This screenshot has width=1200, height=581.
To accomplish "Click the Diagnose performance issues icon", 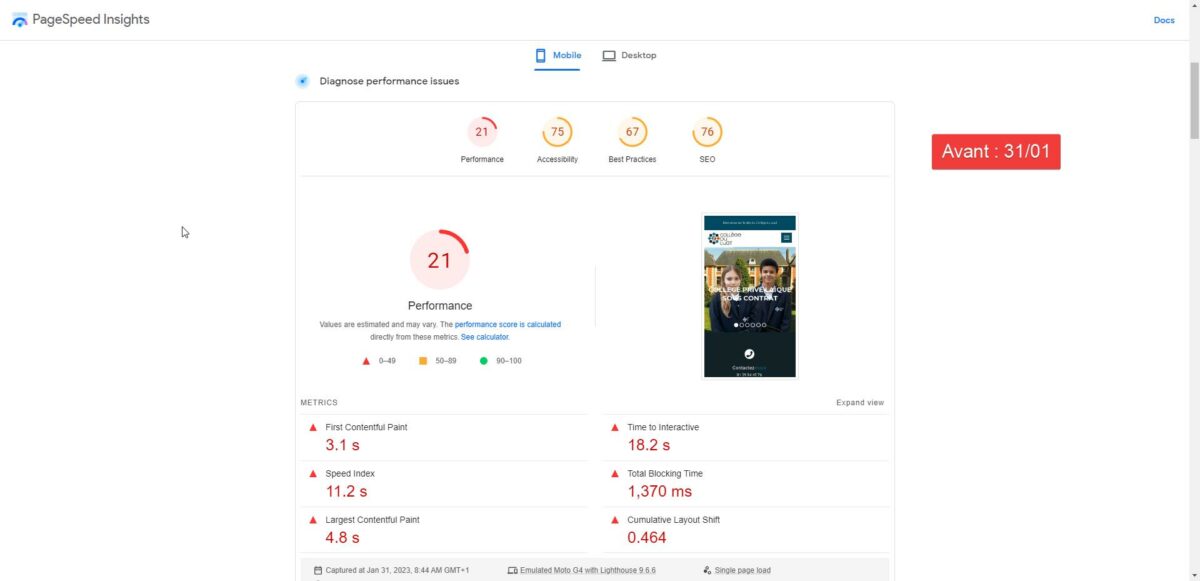I will (x=302, y=81).
